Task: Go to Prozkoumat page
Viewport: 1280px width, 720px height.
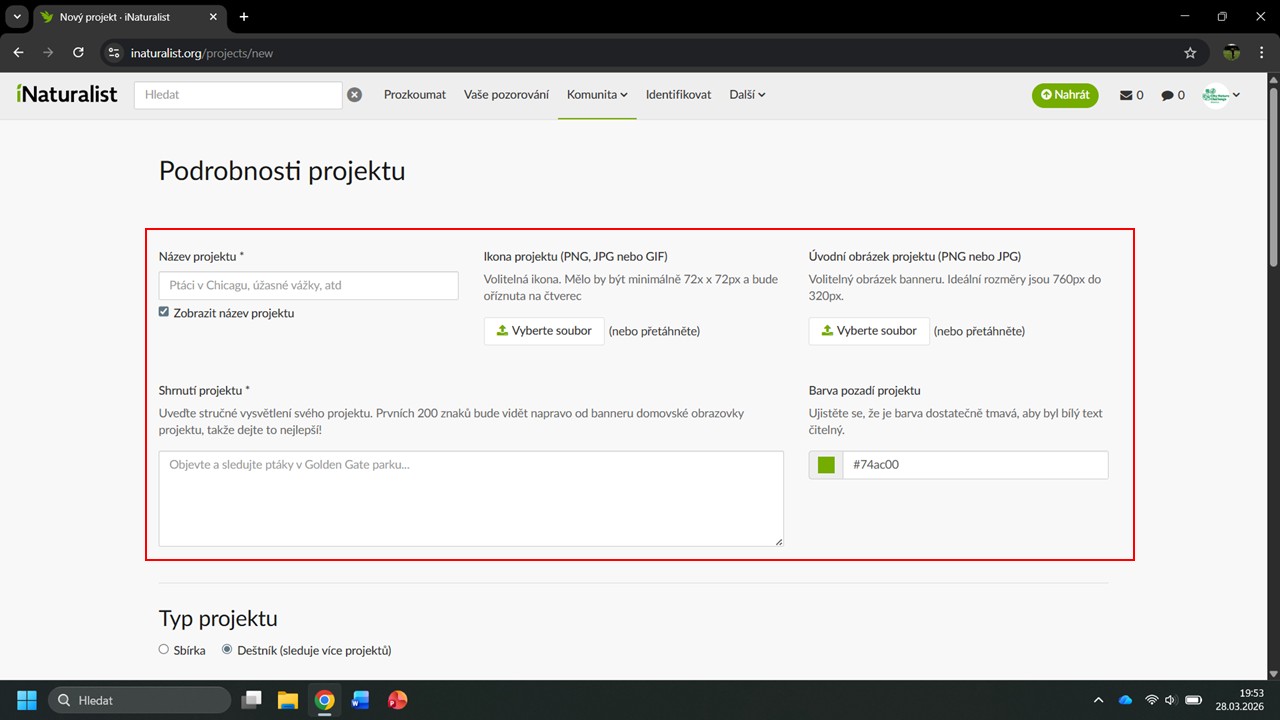Action: (415, 95)
